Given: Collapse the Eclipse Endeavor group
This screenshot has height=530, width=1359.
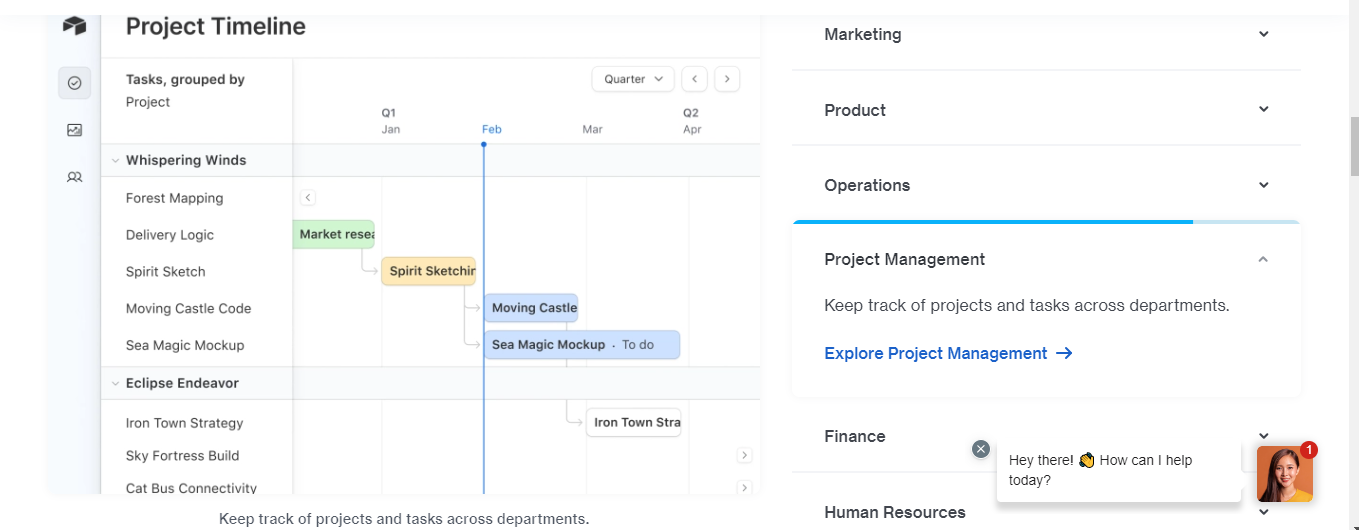Looking at the screenshot, I should point(116,383).
